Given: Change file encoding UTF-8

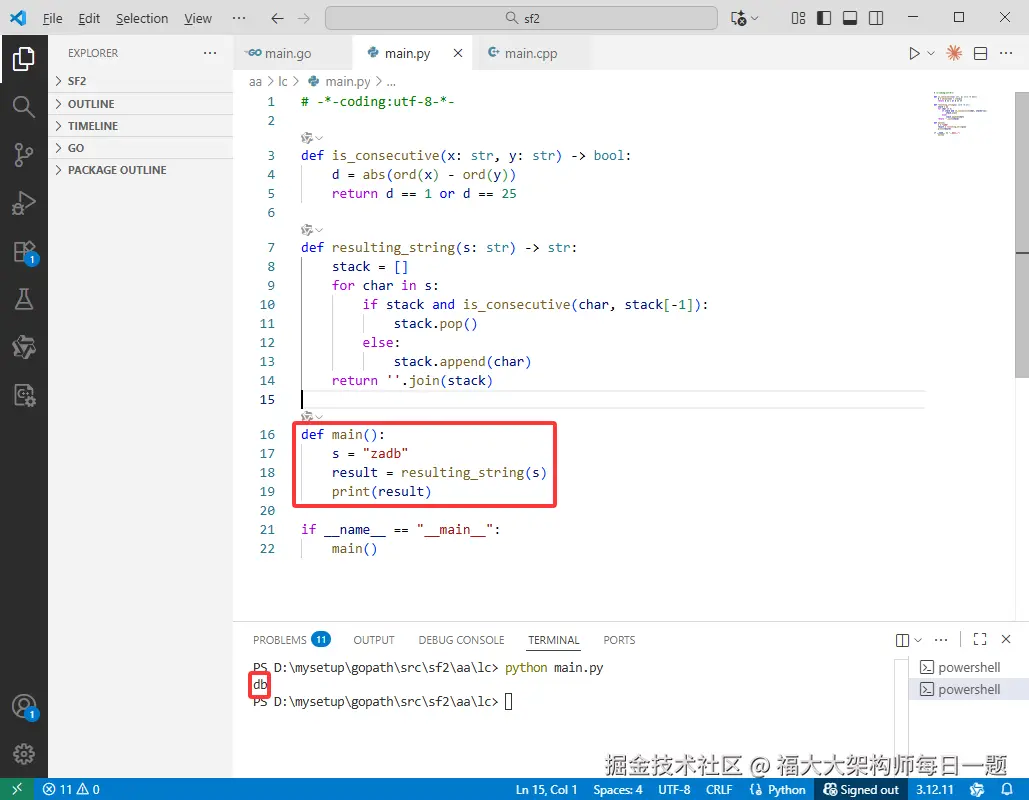Looking at the screenshot, I should click(x=674, y=789).
